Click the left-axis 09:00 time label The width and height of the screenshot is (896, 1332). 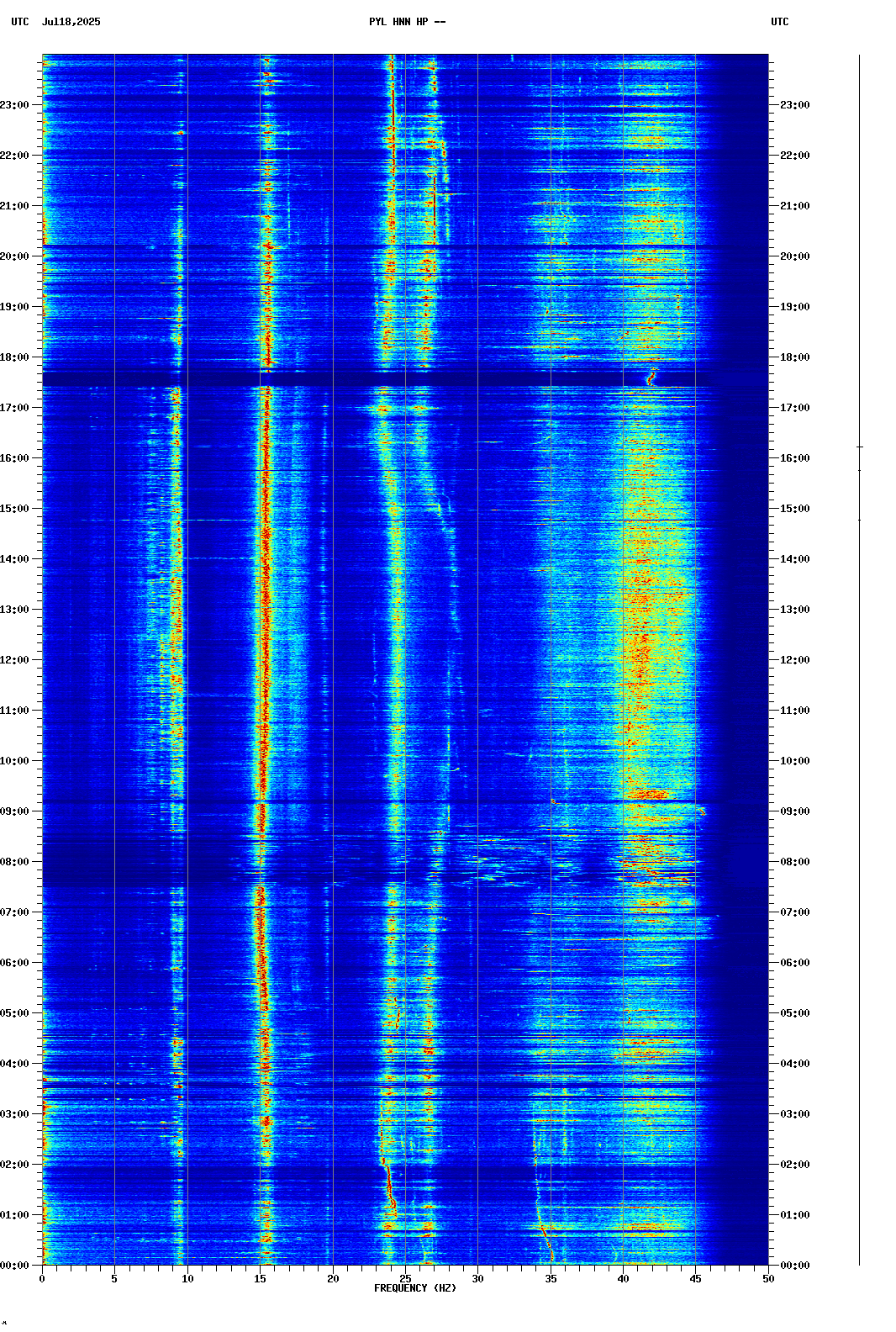(14, 811)
